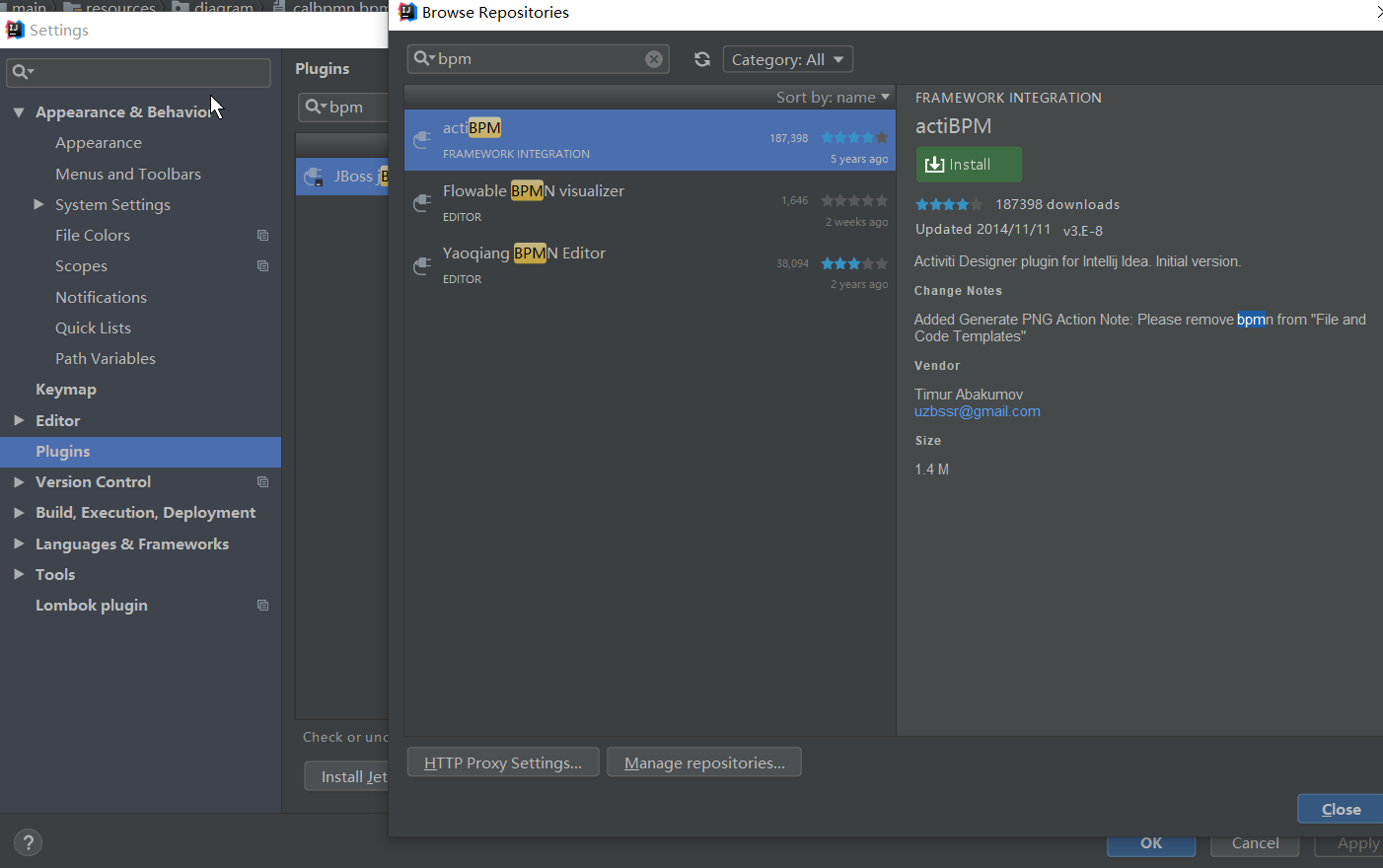Click the Settings search magnifier icon
The height and width of the screenshot is (868, 1383).
click(22, 72)
